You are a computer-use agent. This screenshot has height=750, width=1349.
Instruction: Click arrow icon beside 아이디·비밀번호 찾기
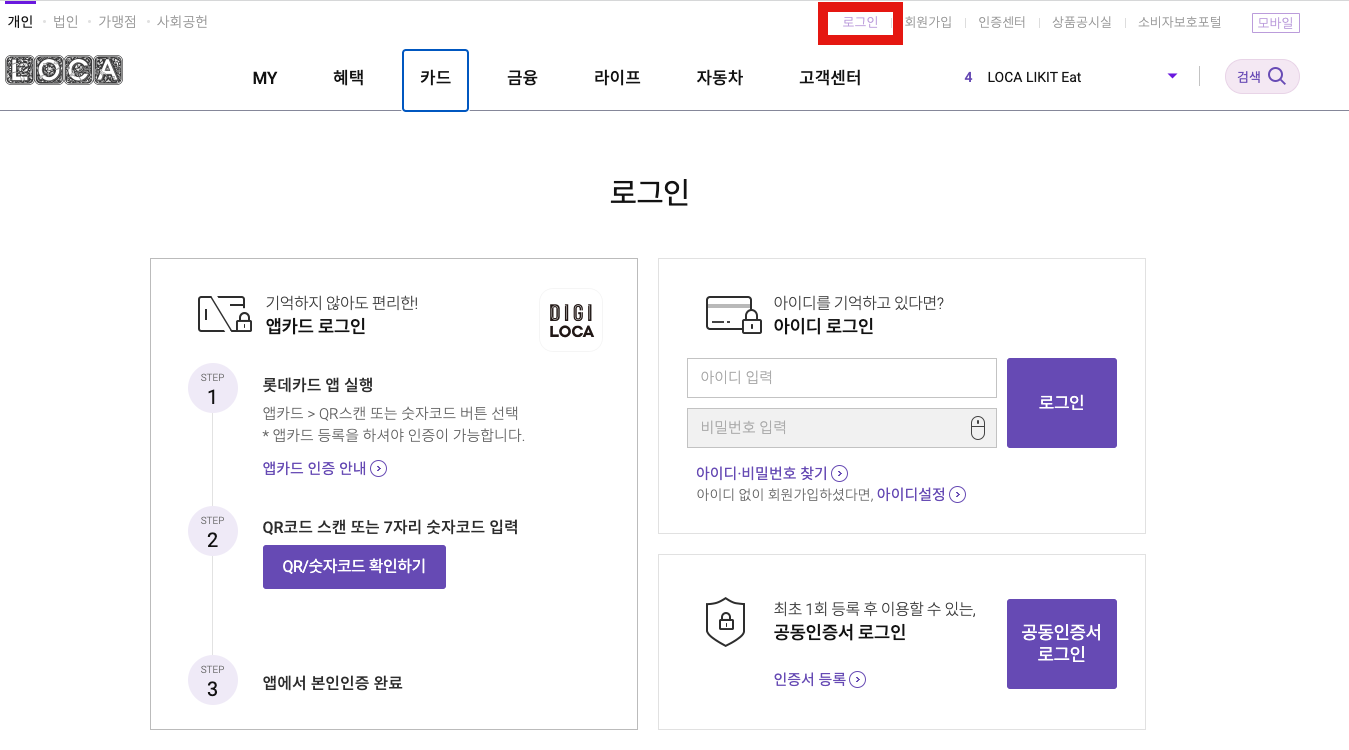point(840,473)
